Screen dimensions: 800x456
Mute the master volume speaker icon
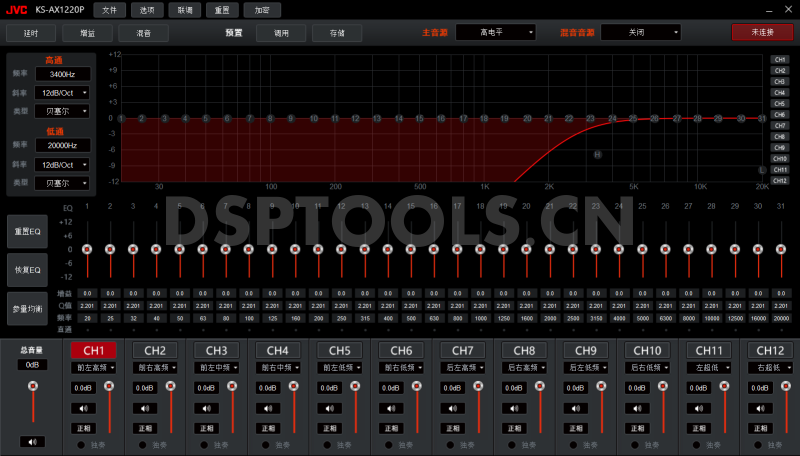32,441
